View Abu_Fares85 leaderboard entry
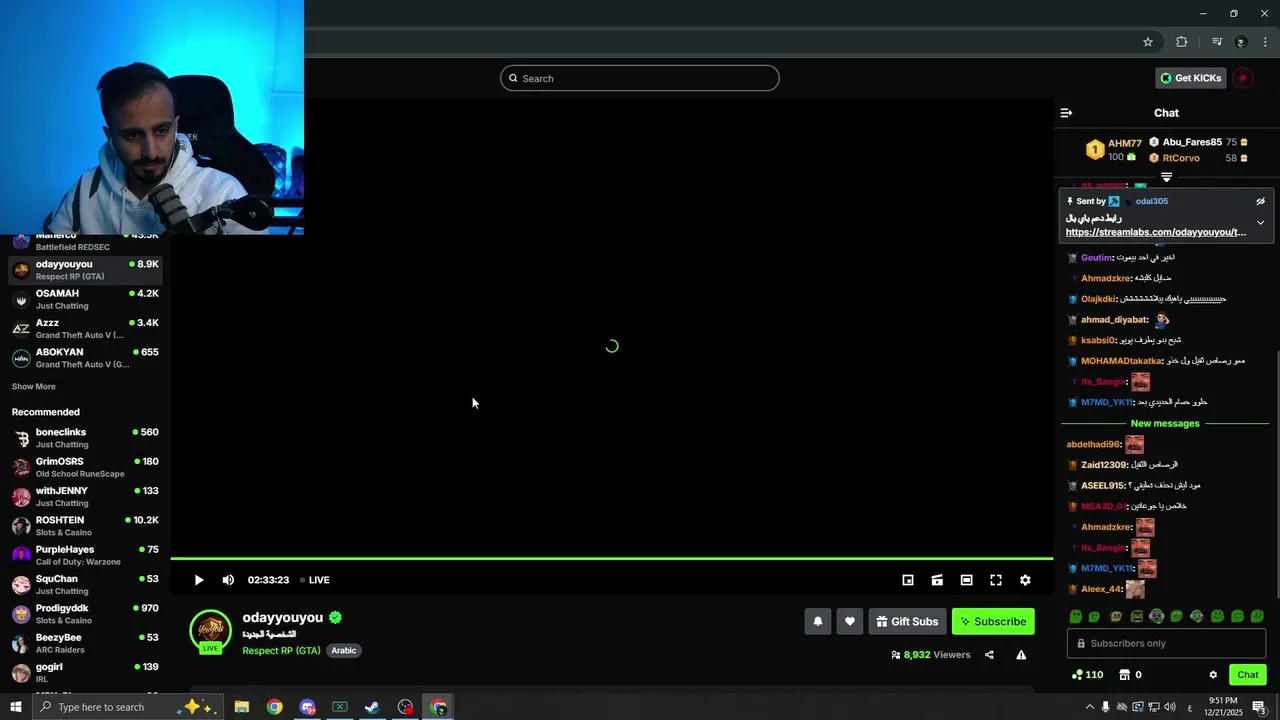Image resolution: width=1280 pixels, height=720 pixels. [x=1198, y=142]
